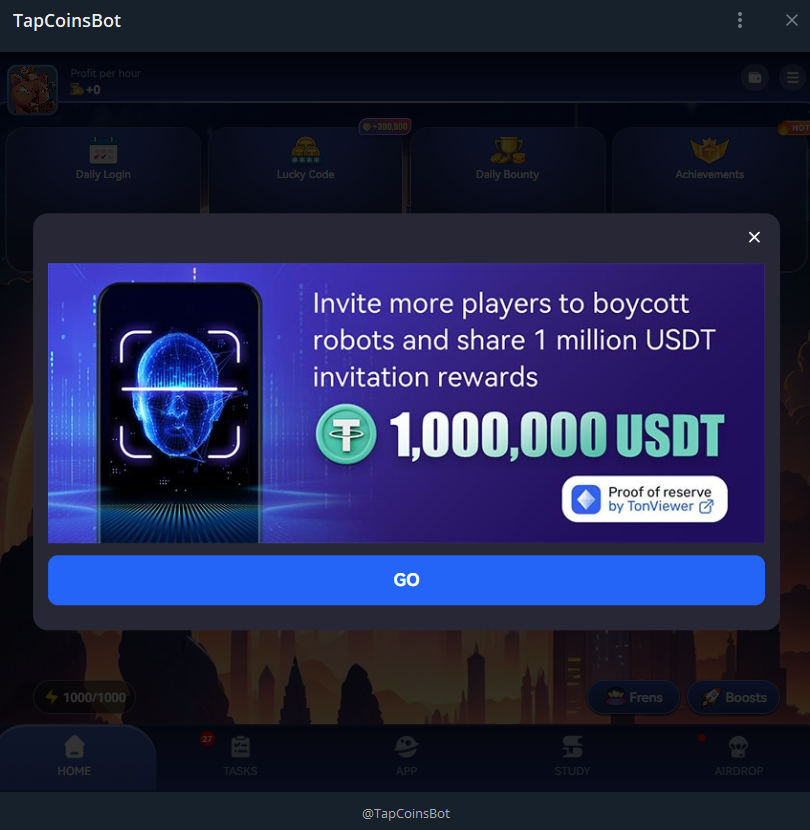
Task: Open the AIRDROP tab
Action: 739,756
